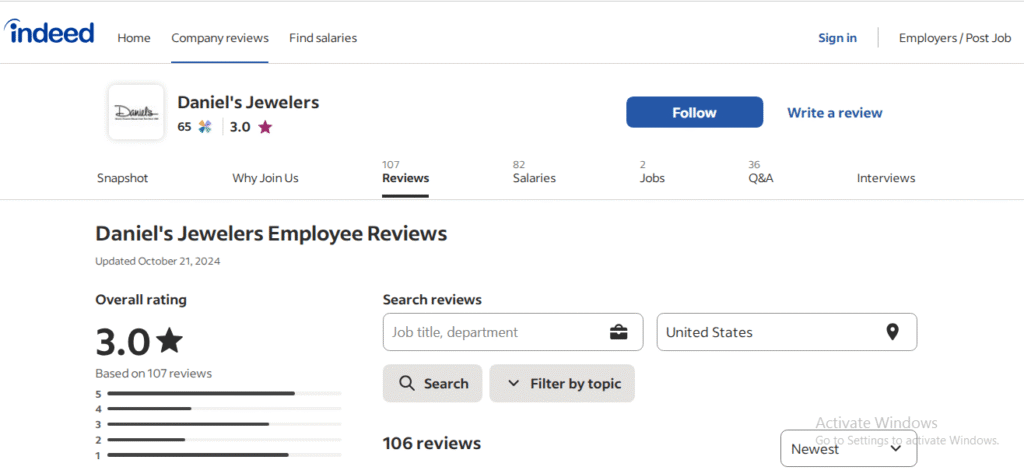Image resolution: width=1024 pixels, height=474 pixels.
Task: Click the Updated October 21, 2024 text
Action: [157, 261]
